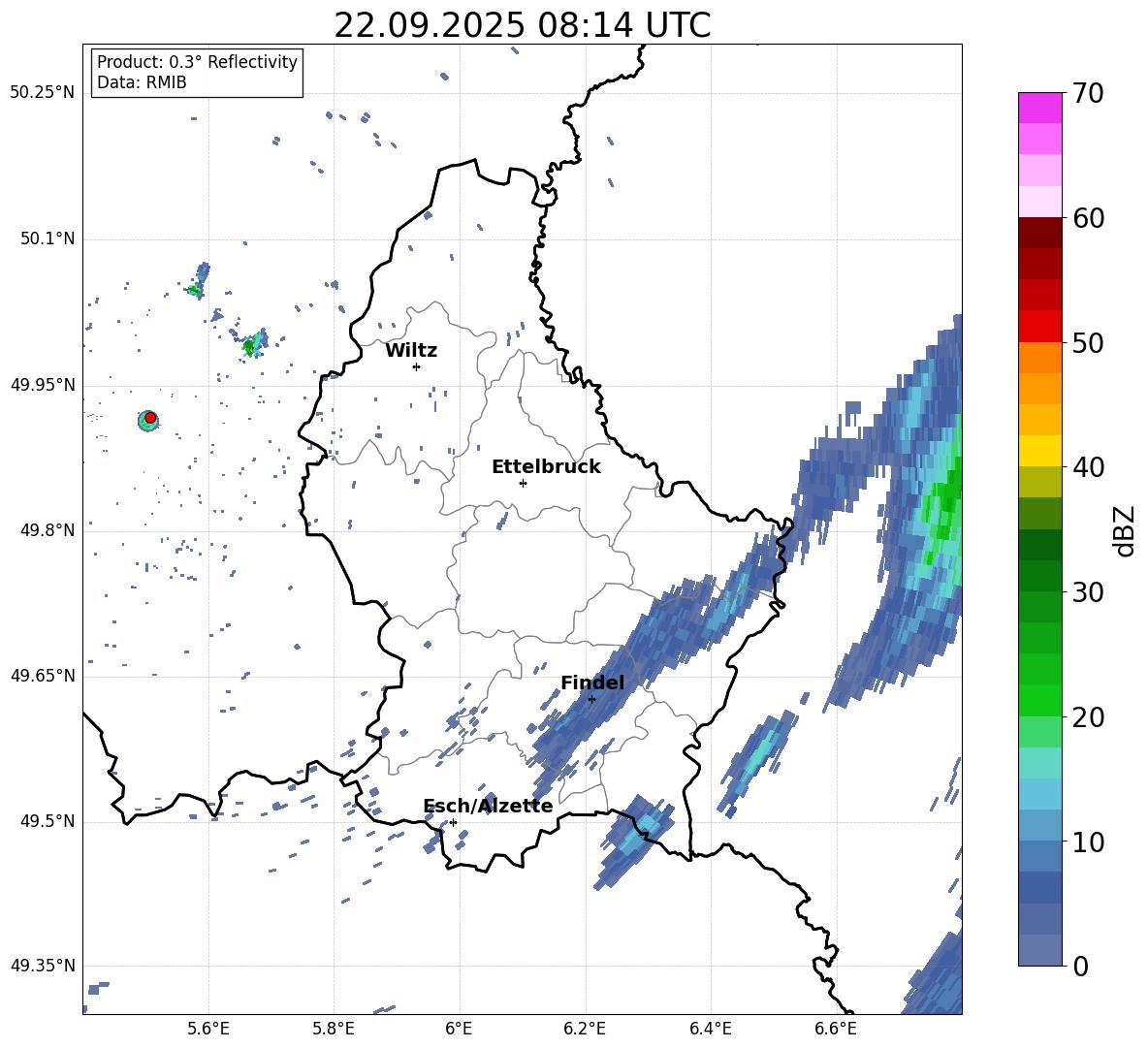
Task: Click the colorbar value 30
Action: coord(1087,591)
